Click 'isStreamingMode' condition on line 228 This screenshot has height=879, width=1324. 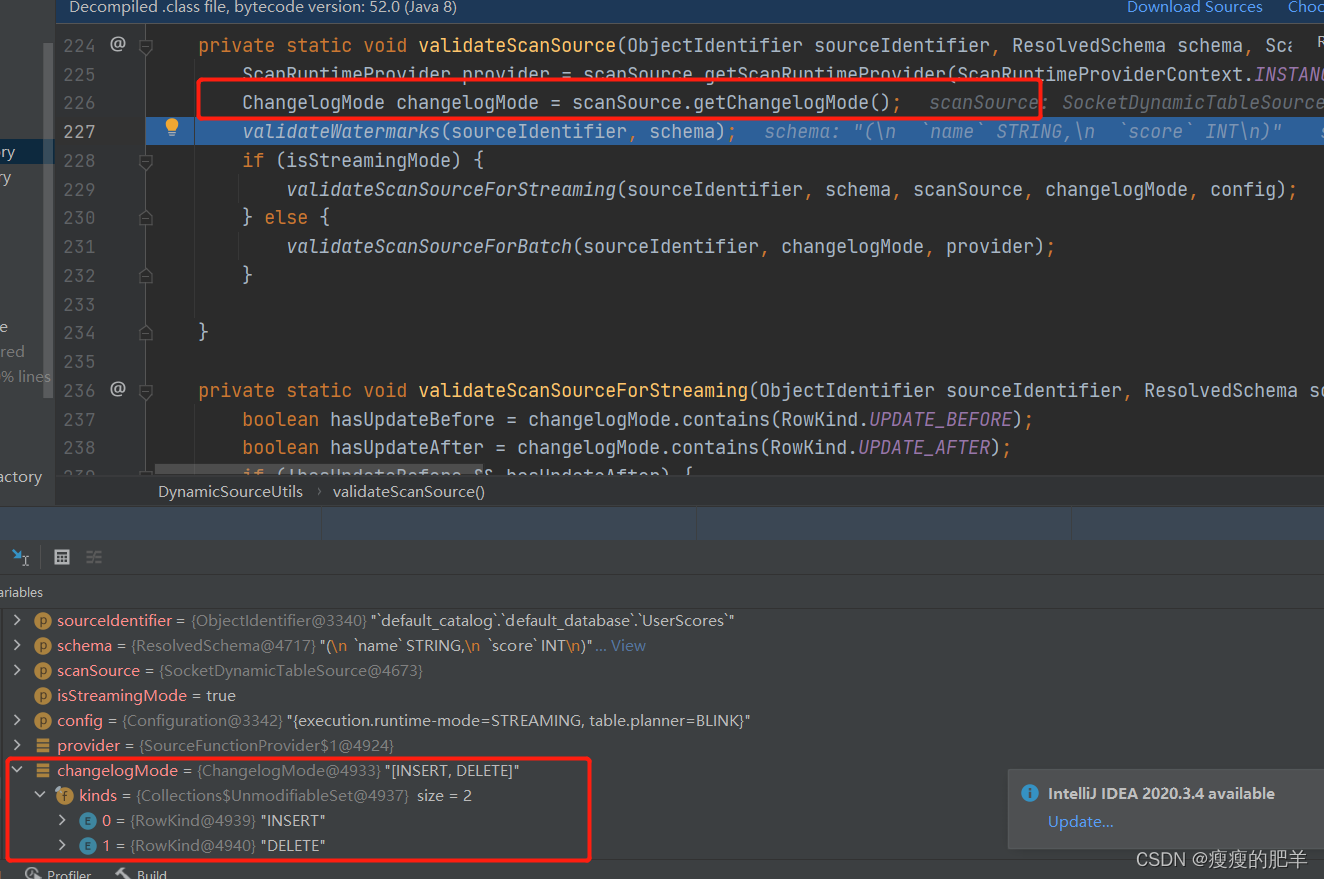click(x=363, y=160)
